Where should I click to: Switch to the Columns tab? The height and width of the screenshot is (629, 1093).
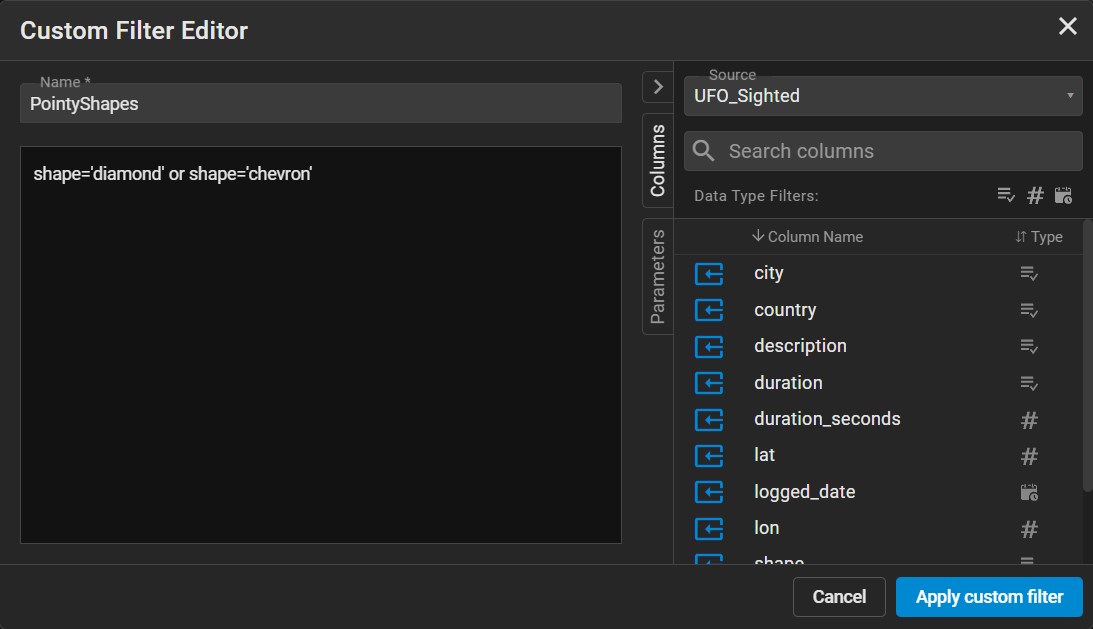(x=657, y=160)
